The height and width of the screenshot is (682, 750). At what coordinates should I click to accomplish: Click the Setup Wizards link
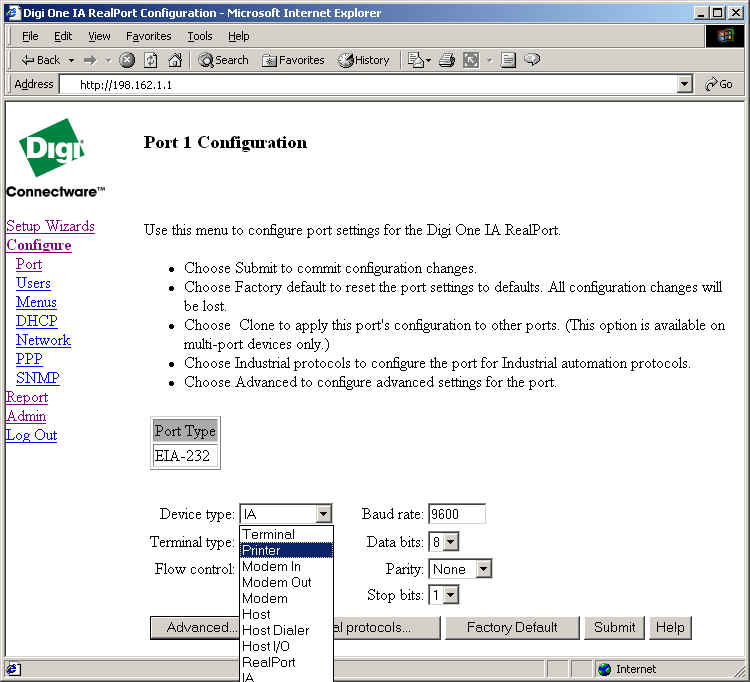[50, 226]
